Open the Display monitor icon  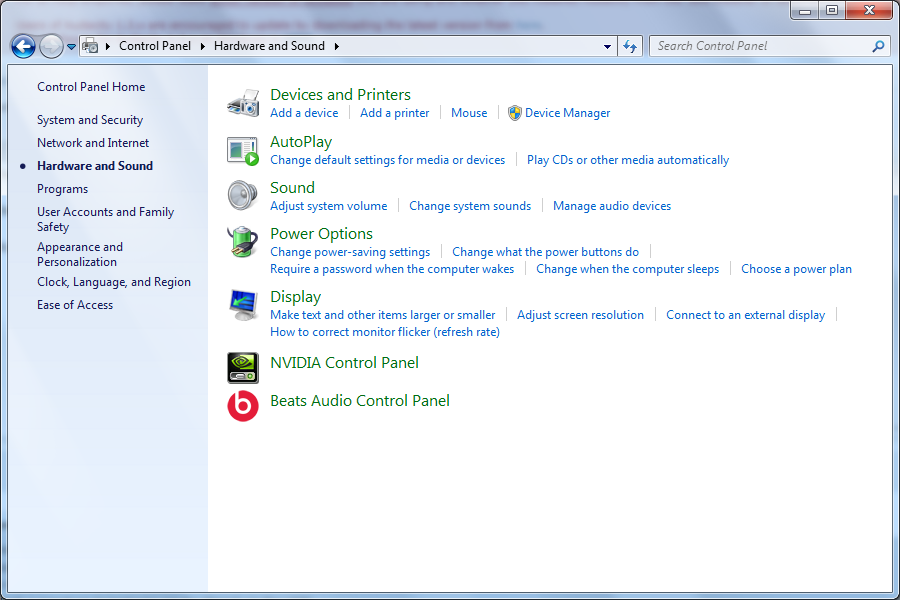(x=243, y=304)
